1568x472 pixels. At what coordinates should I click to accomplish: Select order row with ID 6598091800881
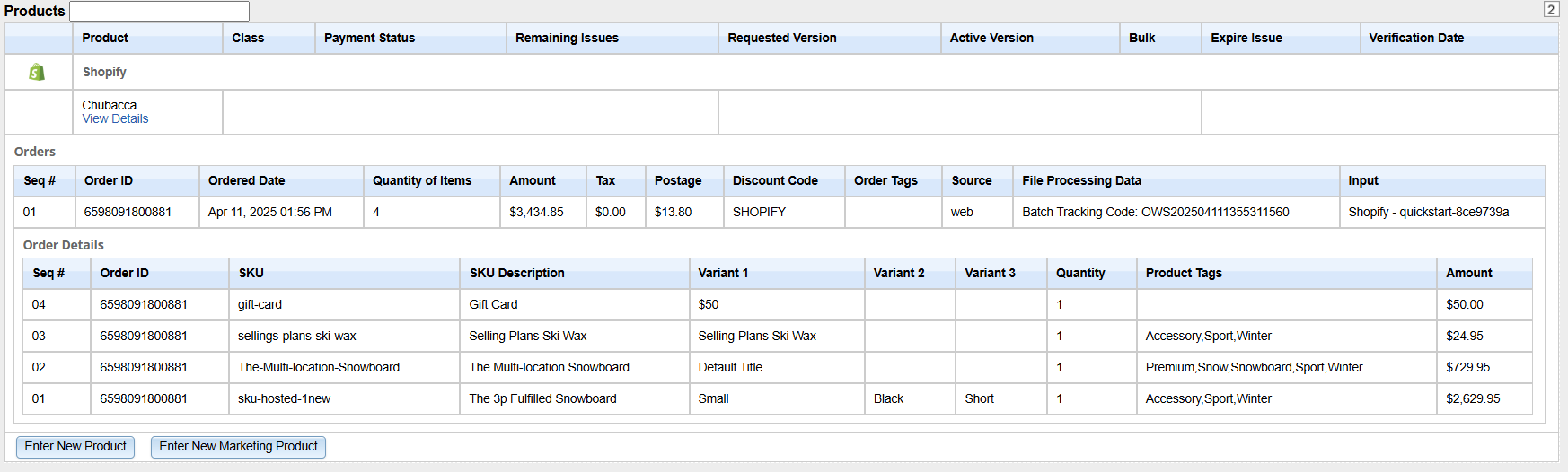(x=128, y=212)
